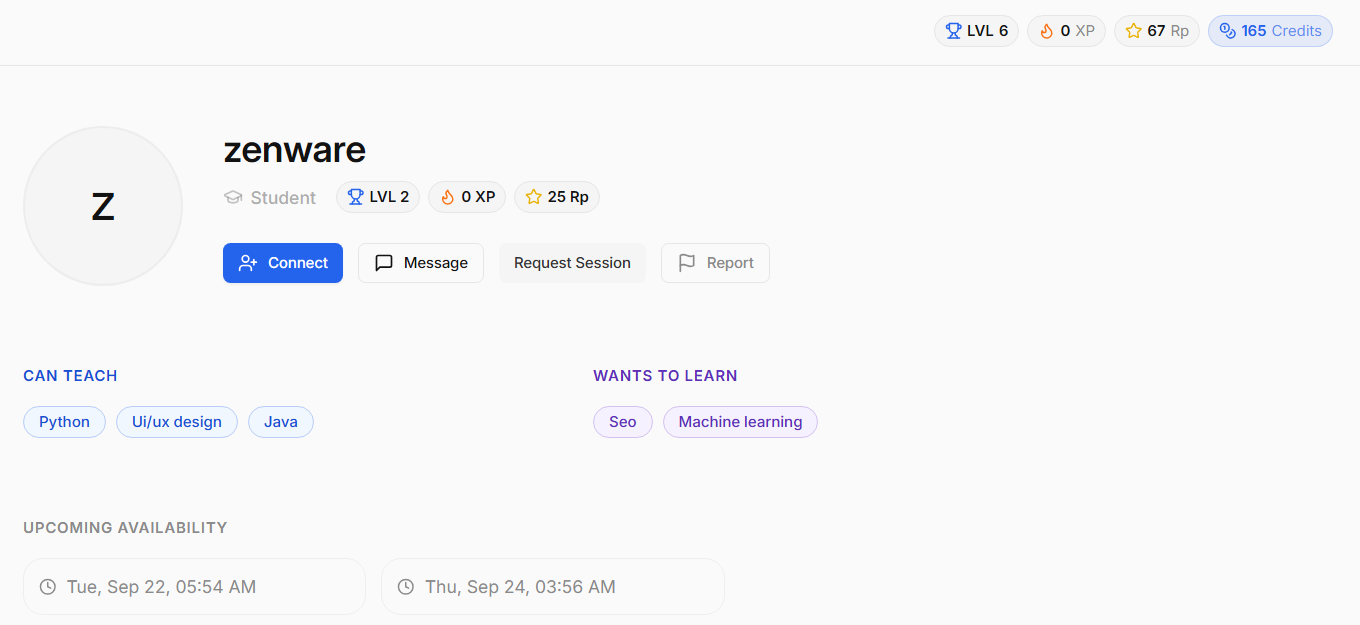Click the LVL 6 text in header
This screenshot has height=625, width=1360.
point(987,31)
